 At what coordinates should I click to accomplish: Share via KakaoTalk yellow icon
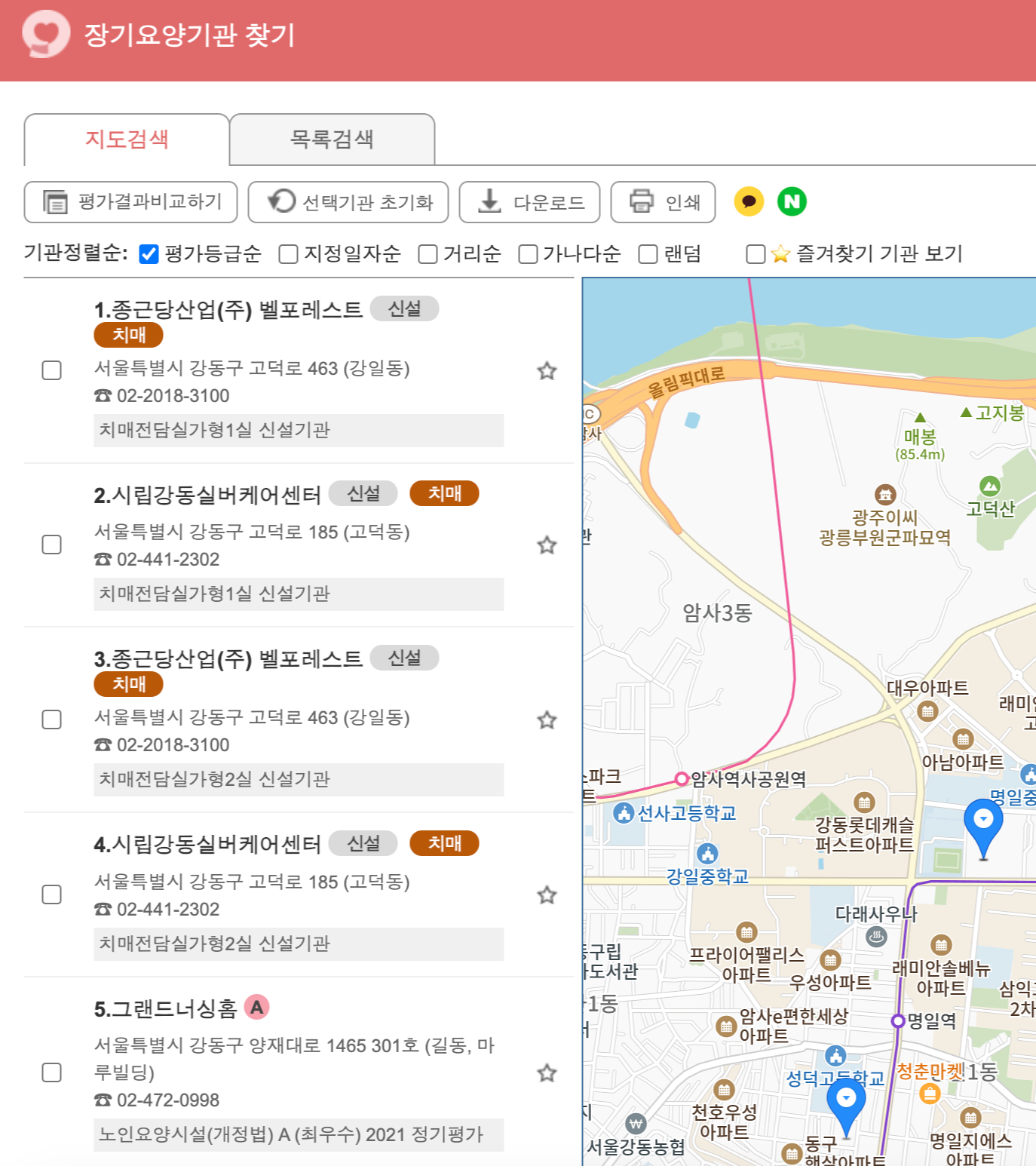749,201
